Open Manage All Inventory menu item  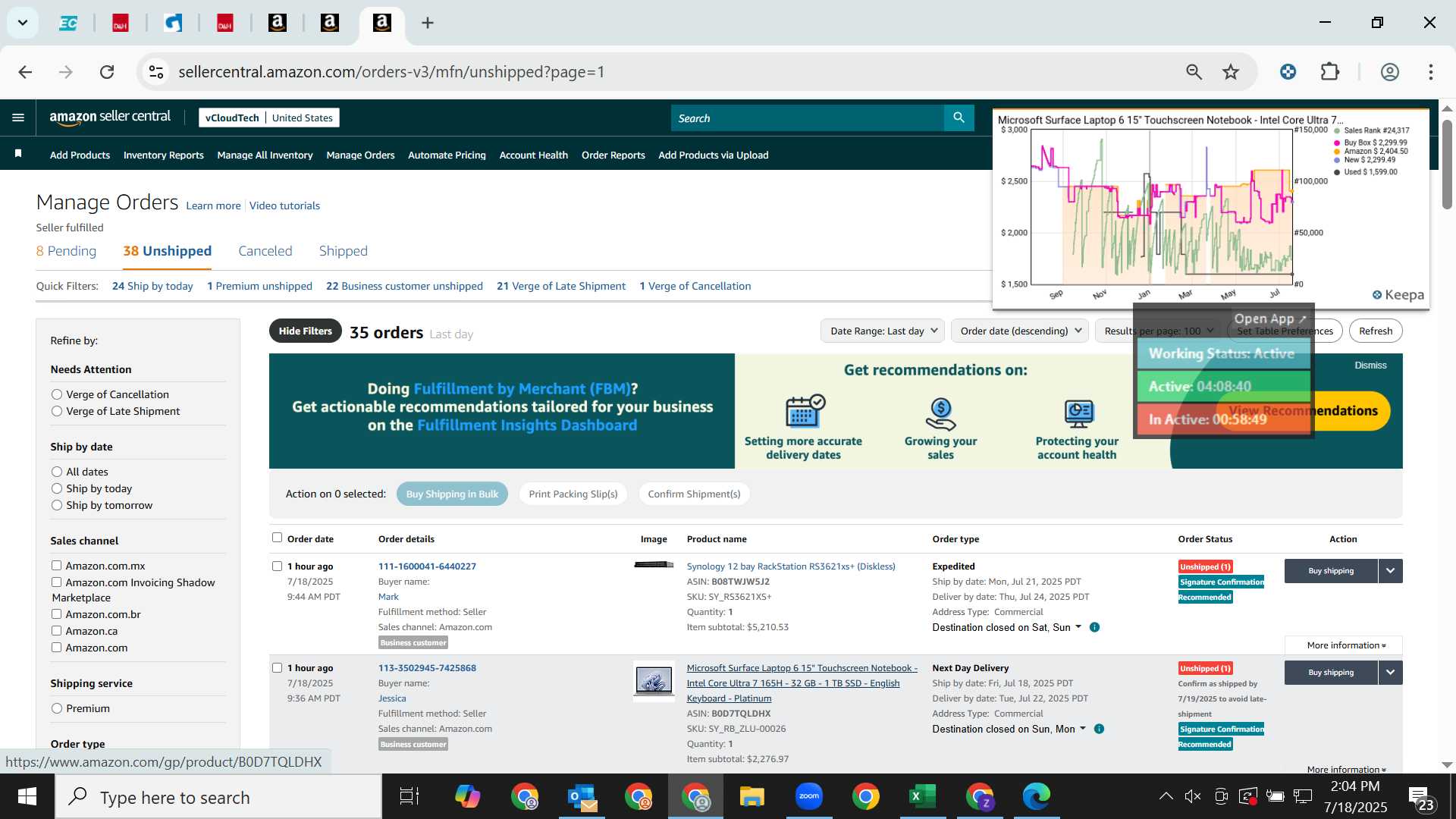pyautogui.click(x=265, y=155)
